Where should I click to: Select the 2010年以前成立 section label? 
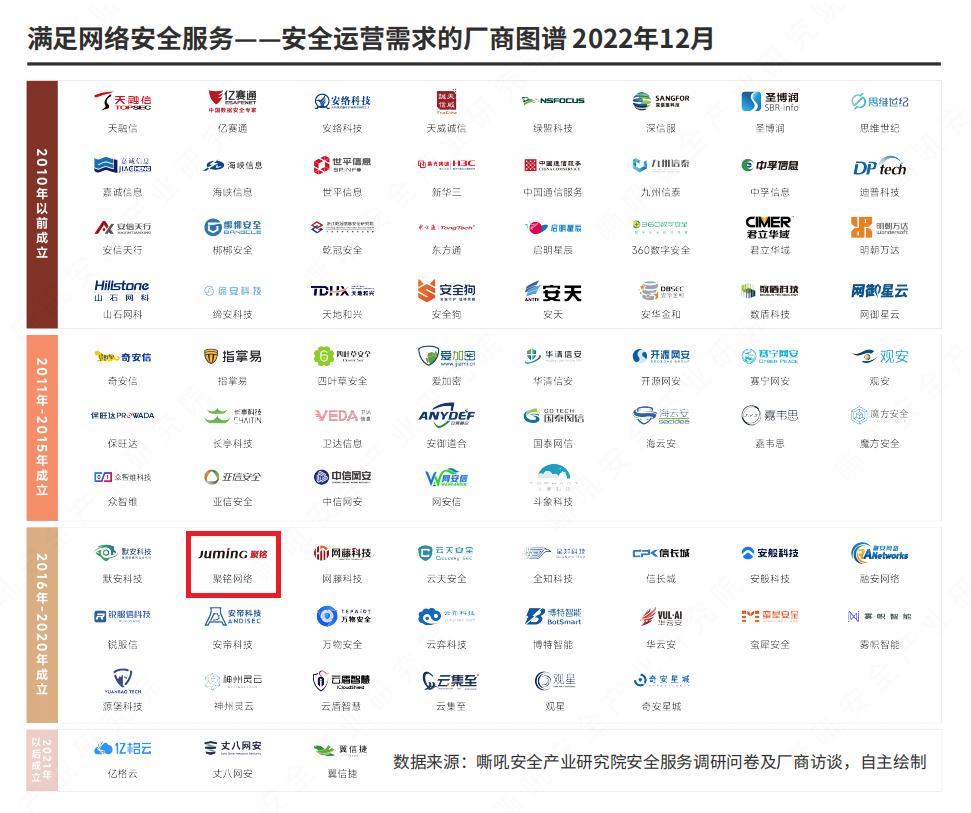(42, 205)
